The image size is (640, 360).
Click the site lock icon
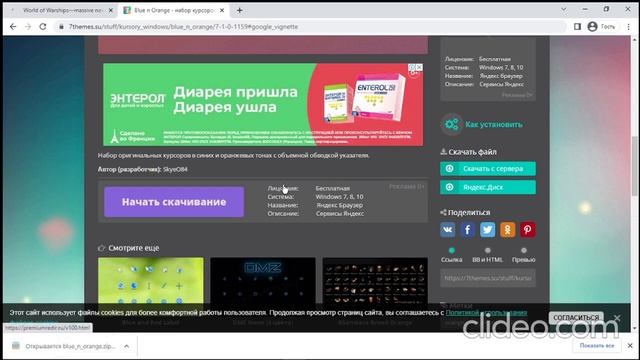tap(61, 27)
